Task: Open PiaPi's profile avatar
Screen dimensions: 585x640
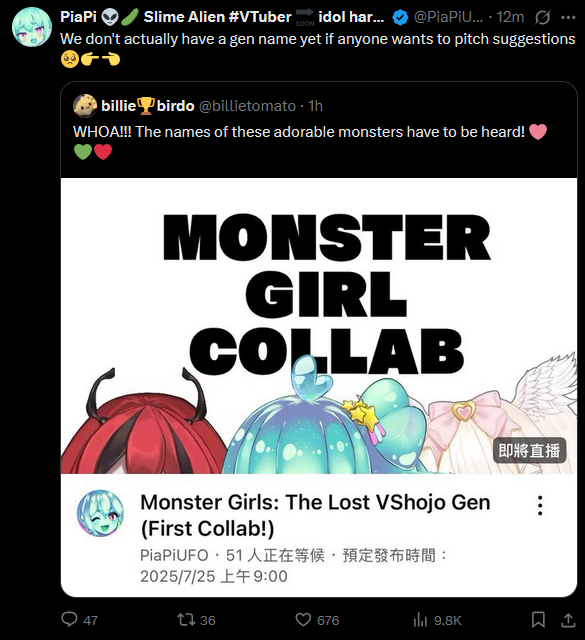Action: pyautogui.click(x=32, y=27)
